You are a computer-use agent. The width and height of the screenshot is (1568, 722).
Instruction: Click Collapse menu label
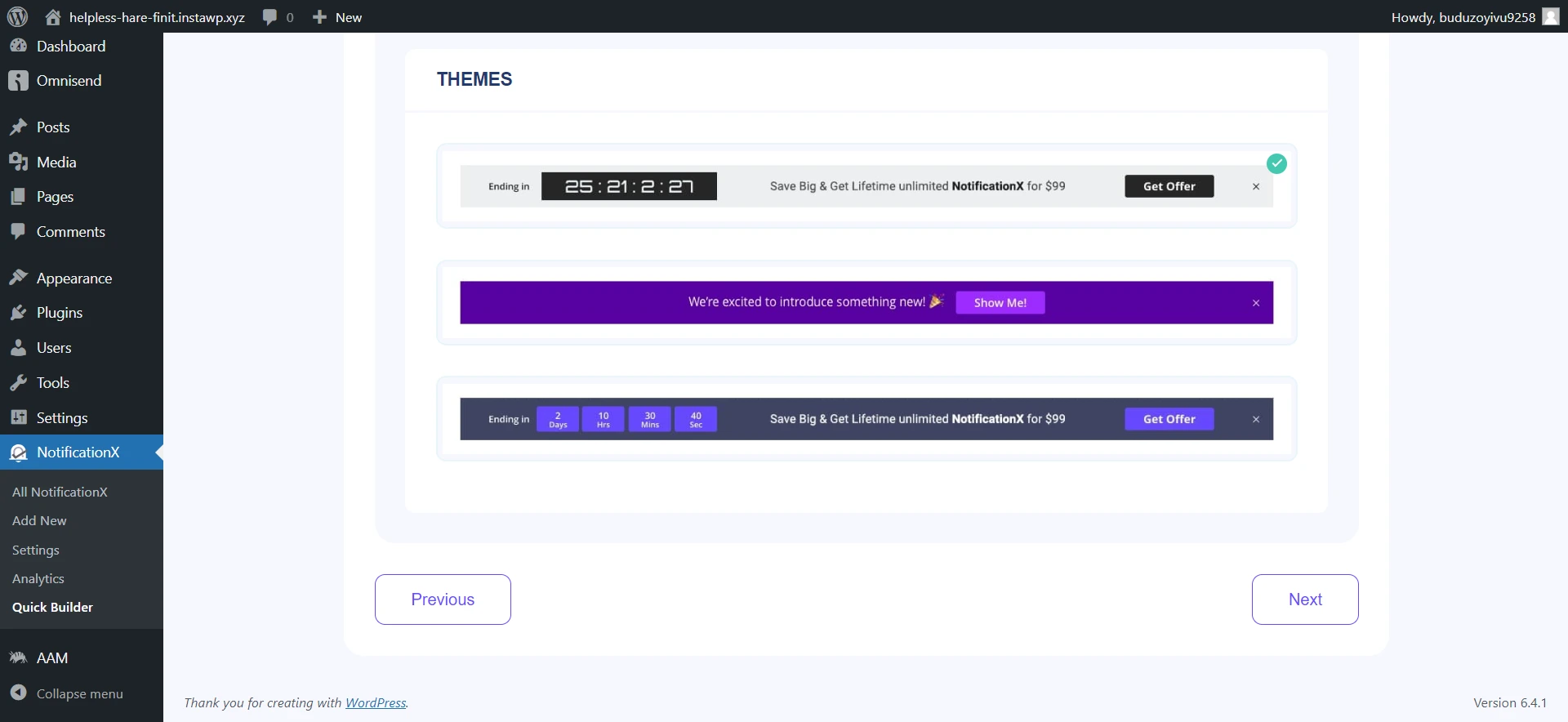pos(80,693)
